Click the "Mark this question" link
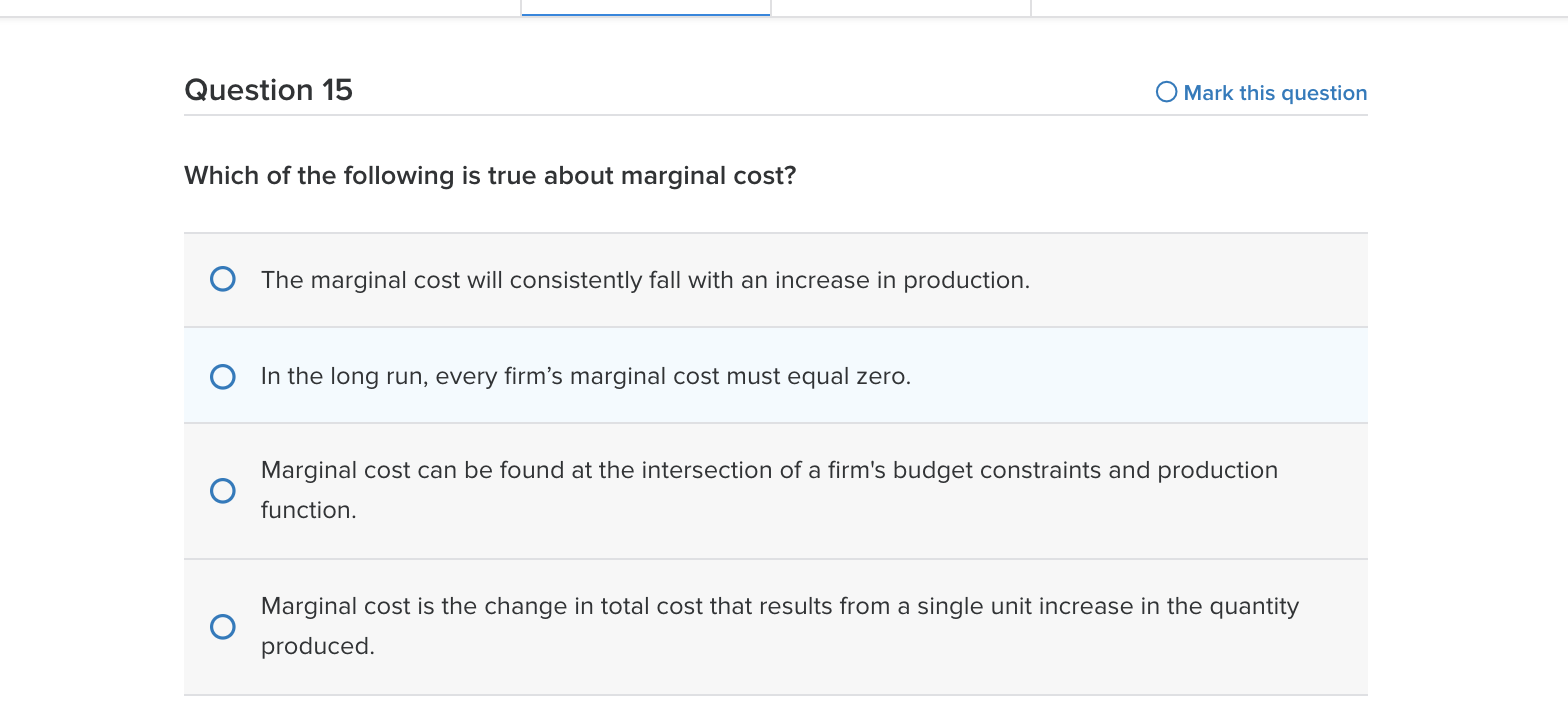Screen dimensions: 1568x716 1274,93
